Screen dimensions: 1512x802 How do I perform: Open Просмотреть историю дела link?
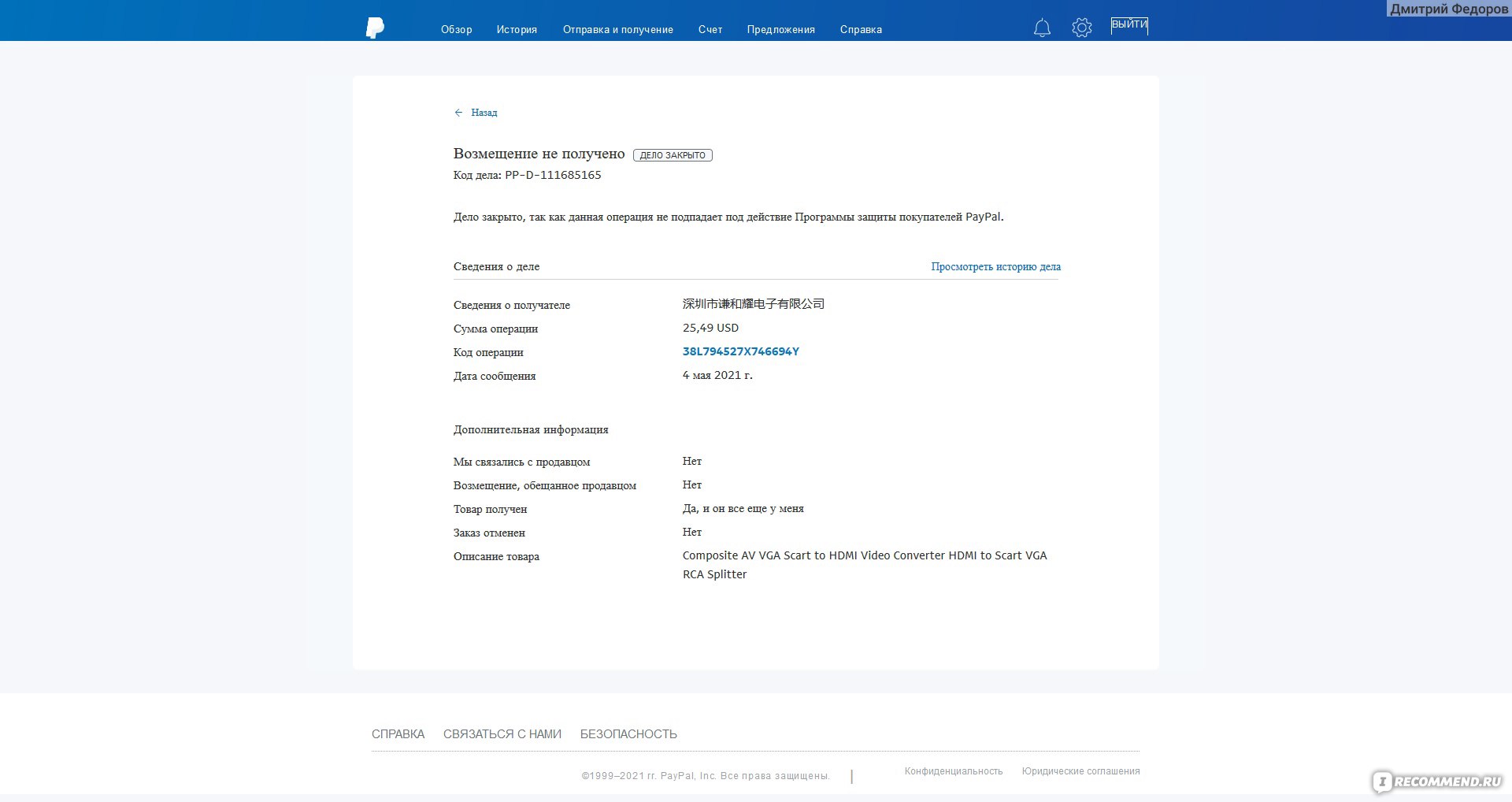coord(995,266)
